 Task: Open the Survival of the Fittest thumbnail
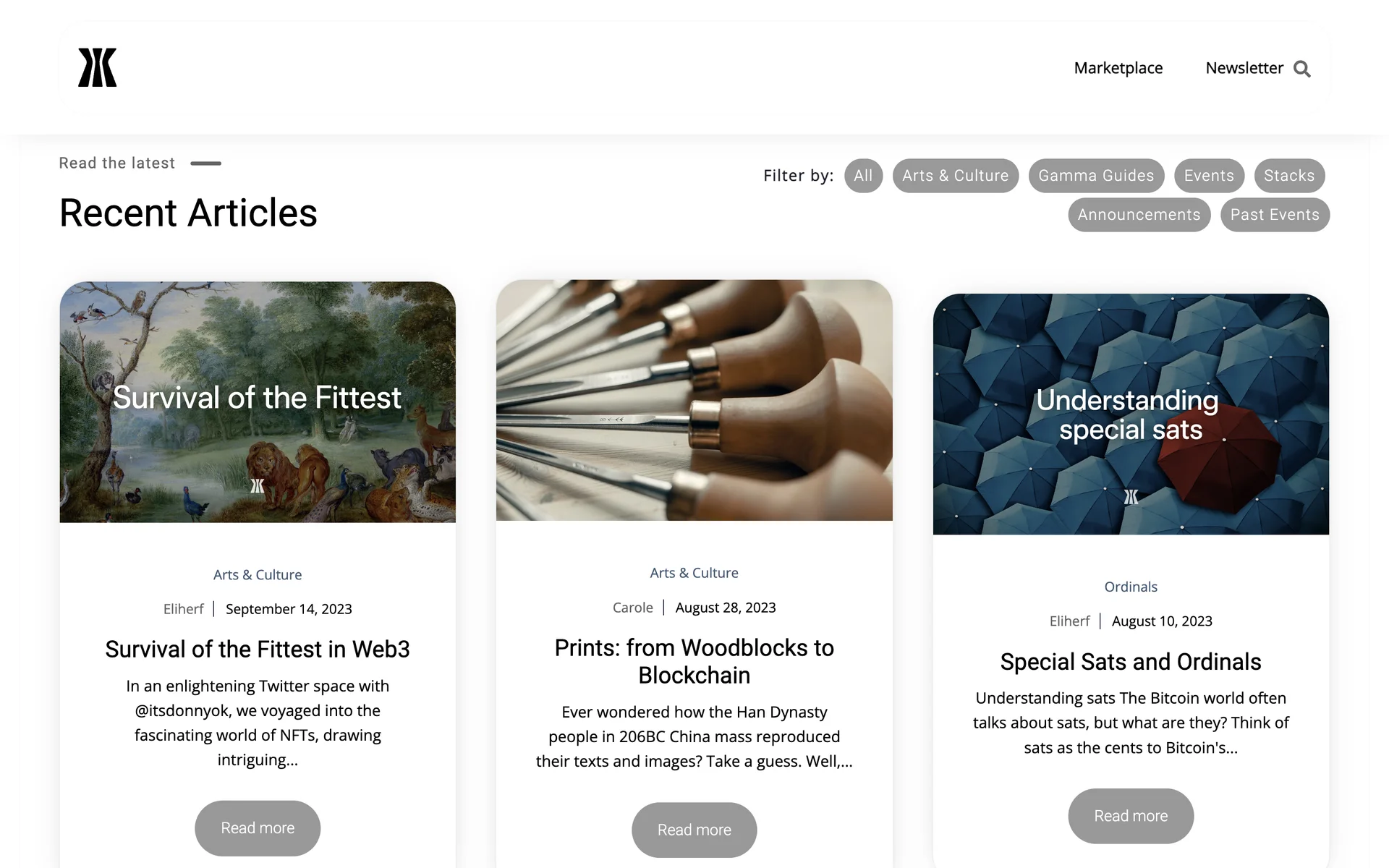tap(258, 402)
